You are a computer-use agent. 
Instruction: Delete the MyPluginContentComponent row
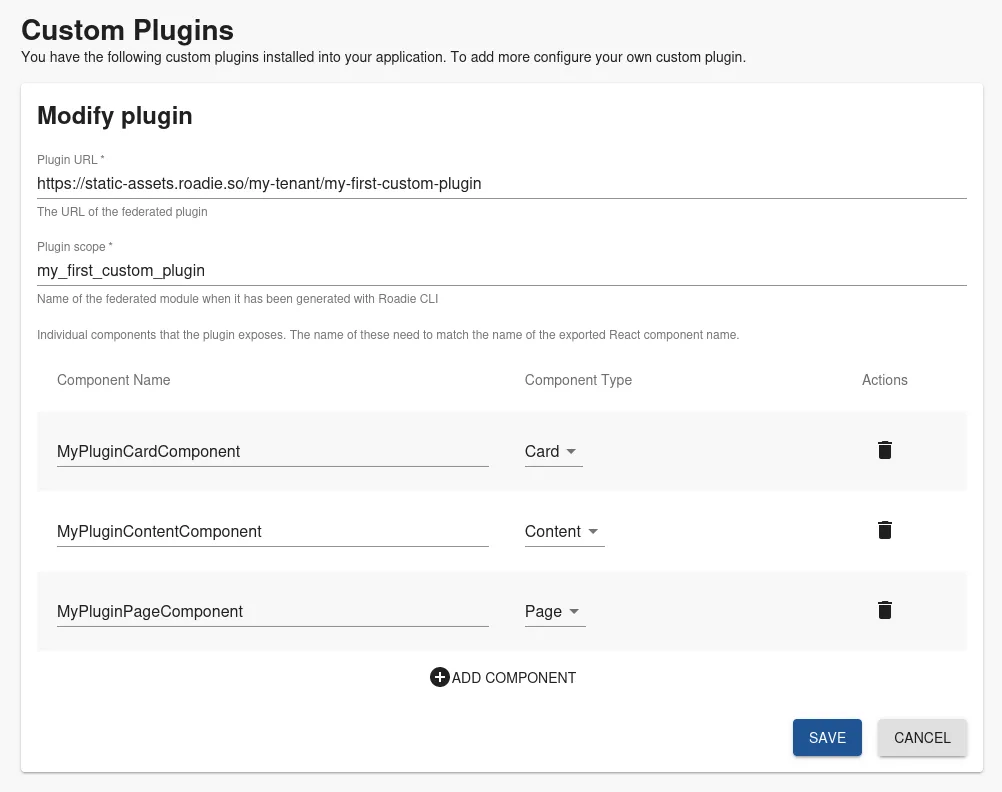[884, 530]
